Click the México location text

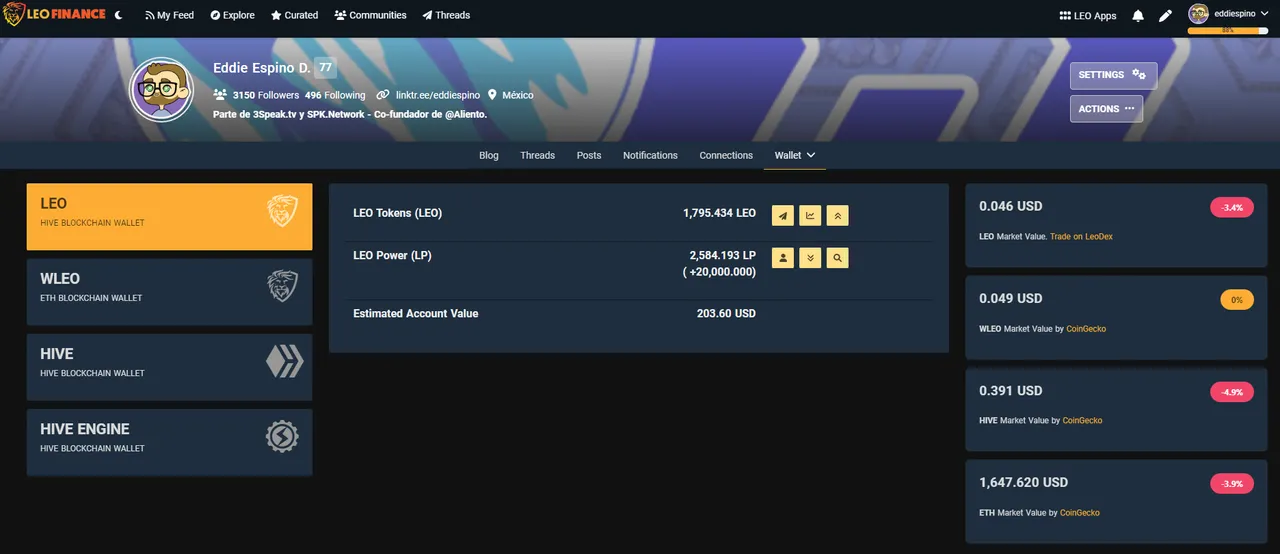517,95
